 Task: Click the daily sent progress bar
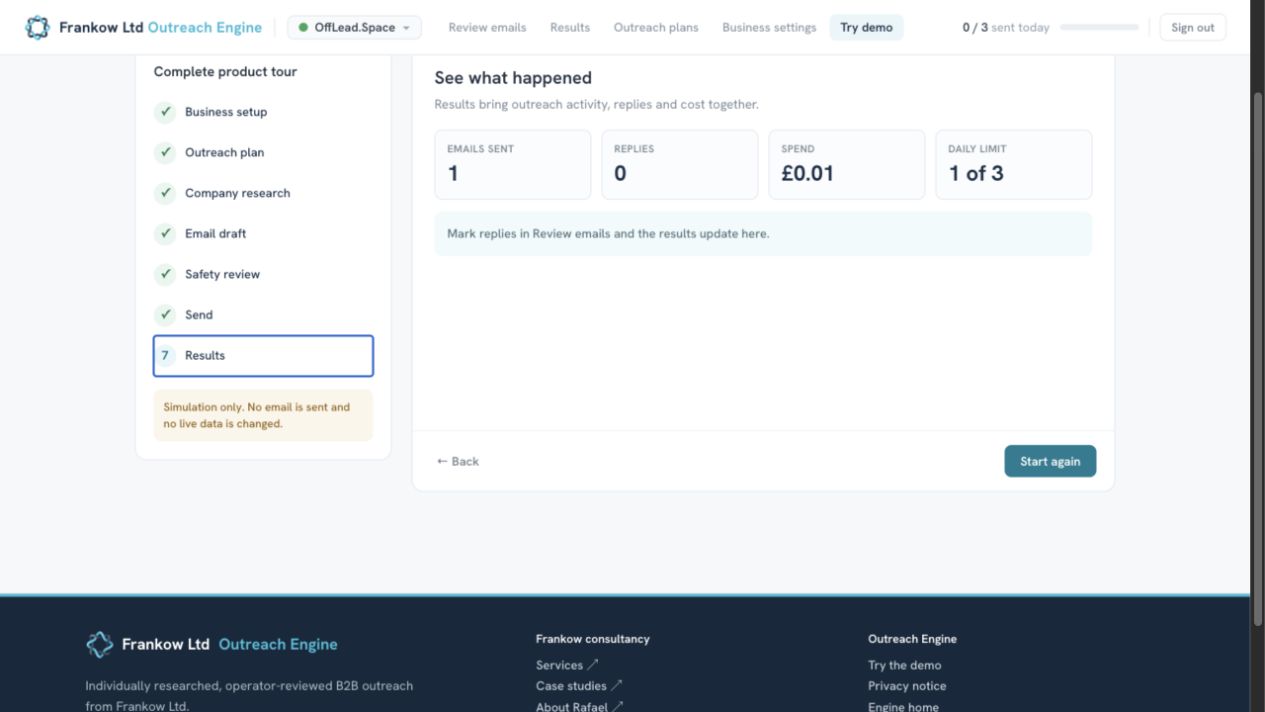(1099, 28)
